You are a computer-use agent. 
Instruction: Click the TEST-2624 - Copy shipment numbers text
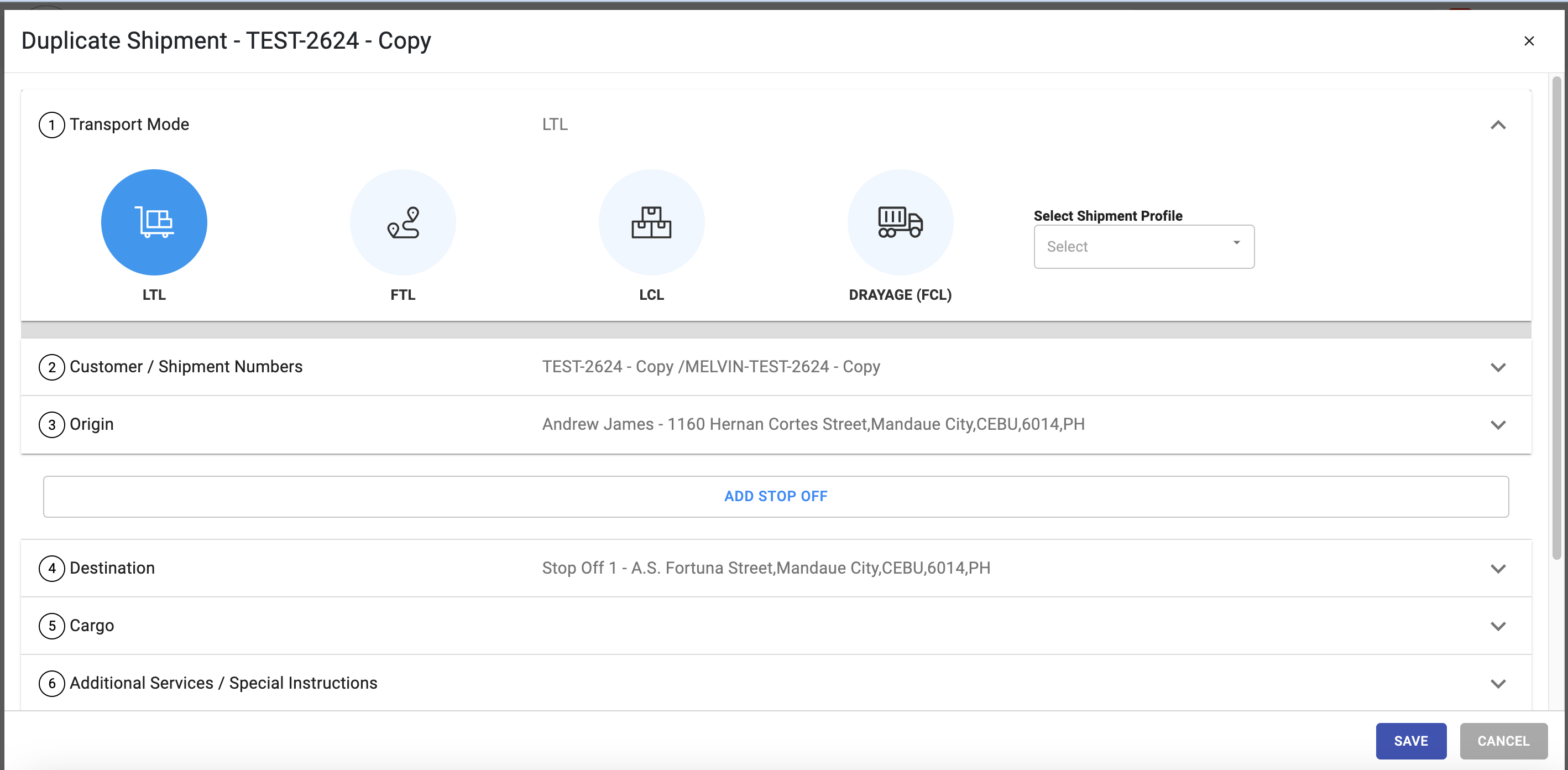(x=711, y=366)
